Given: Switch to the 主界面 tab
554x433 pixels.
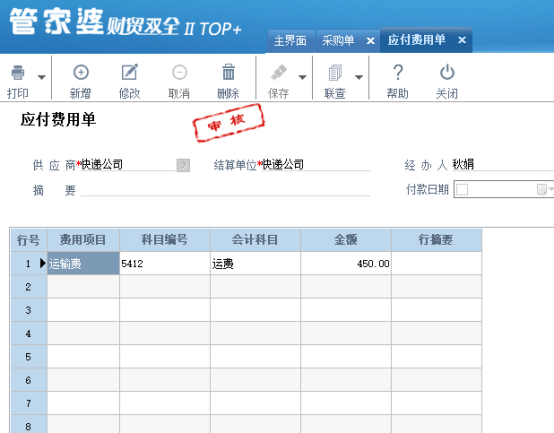Looking at the screenshot, I should [x=290, y=41].
